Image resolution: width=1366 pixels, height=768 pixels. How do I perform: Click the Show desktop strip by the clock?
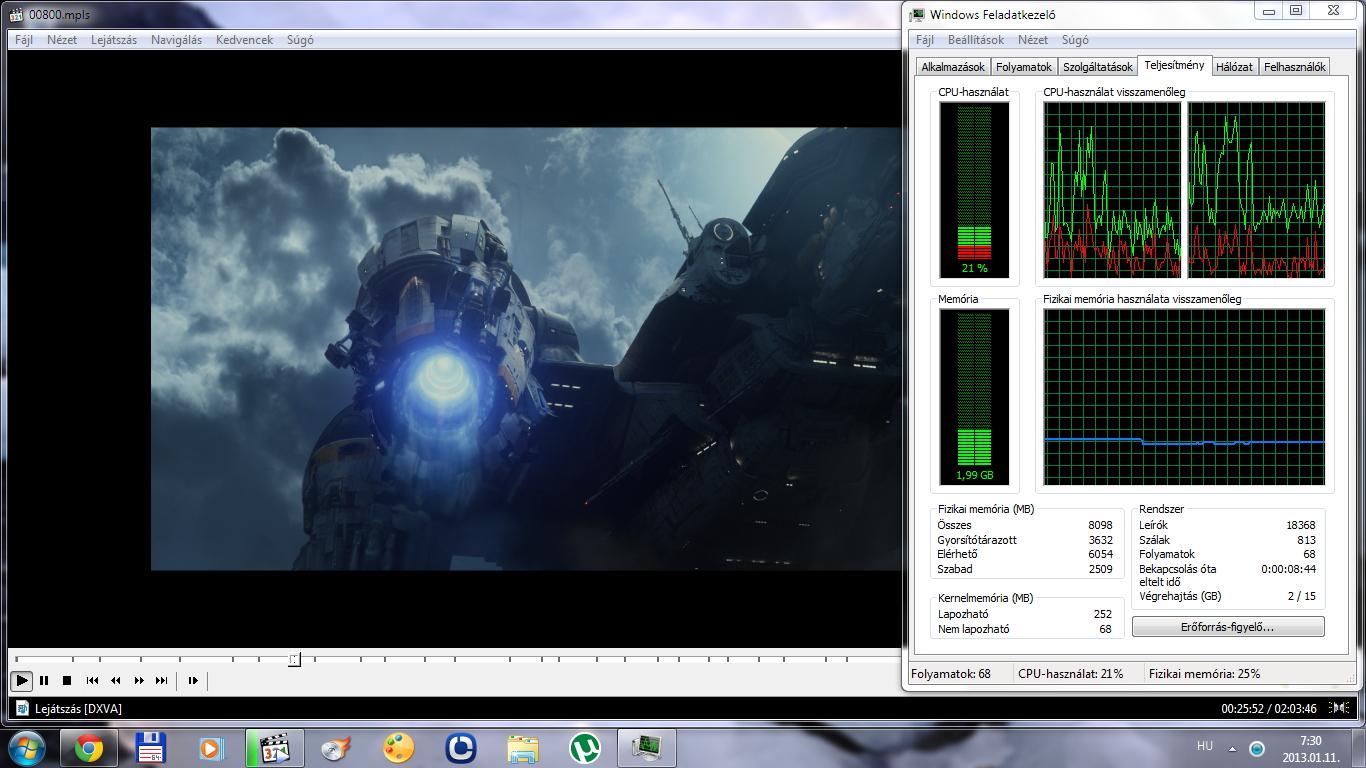point(1359,748)
